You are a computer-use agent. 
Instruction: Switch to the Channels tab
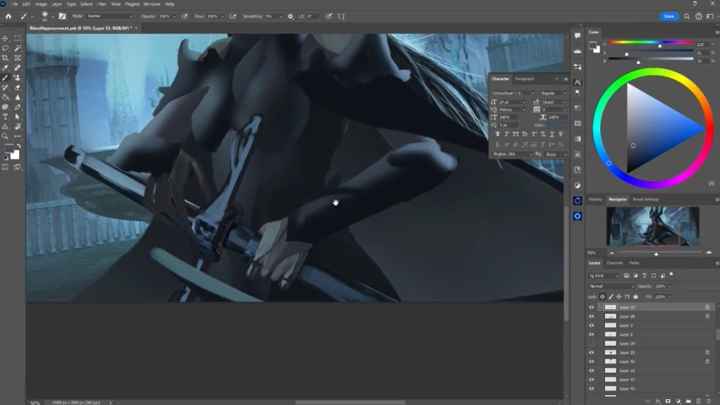pos(614,263)
